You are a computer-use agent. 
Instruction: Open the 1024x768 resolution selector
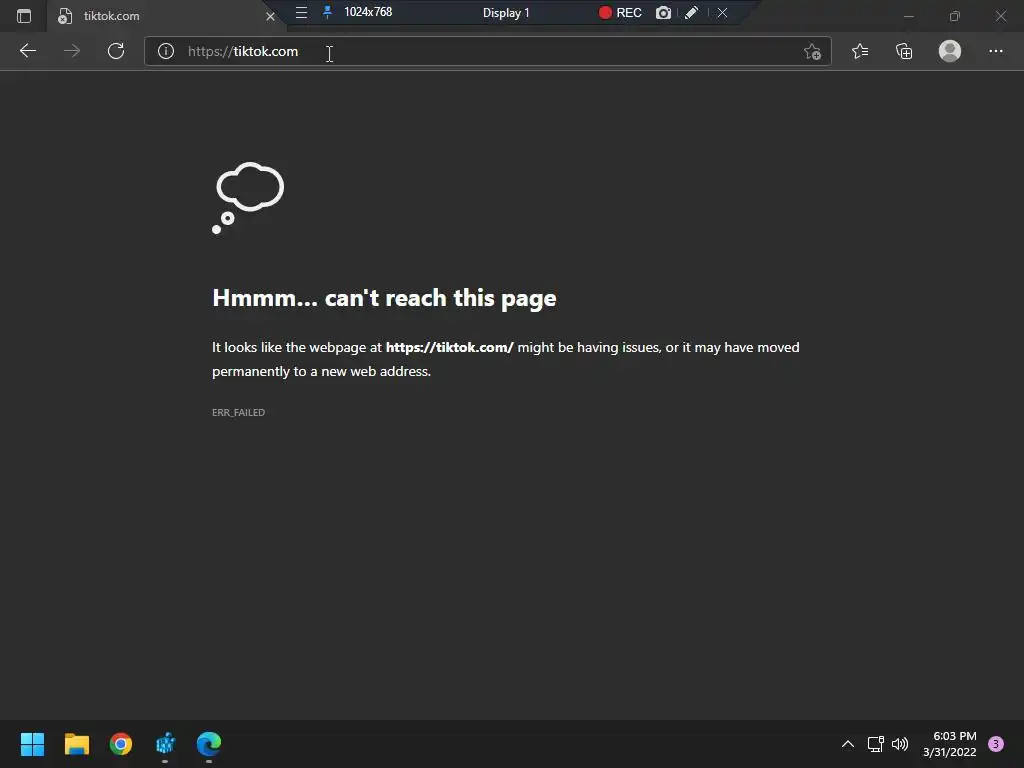(368, 12)
